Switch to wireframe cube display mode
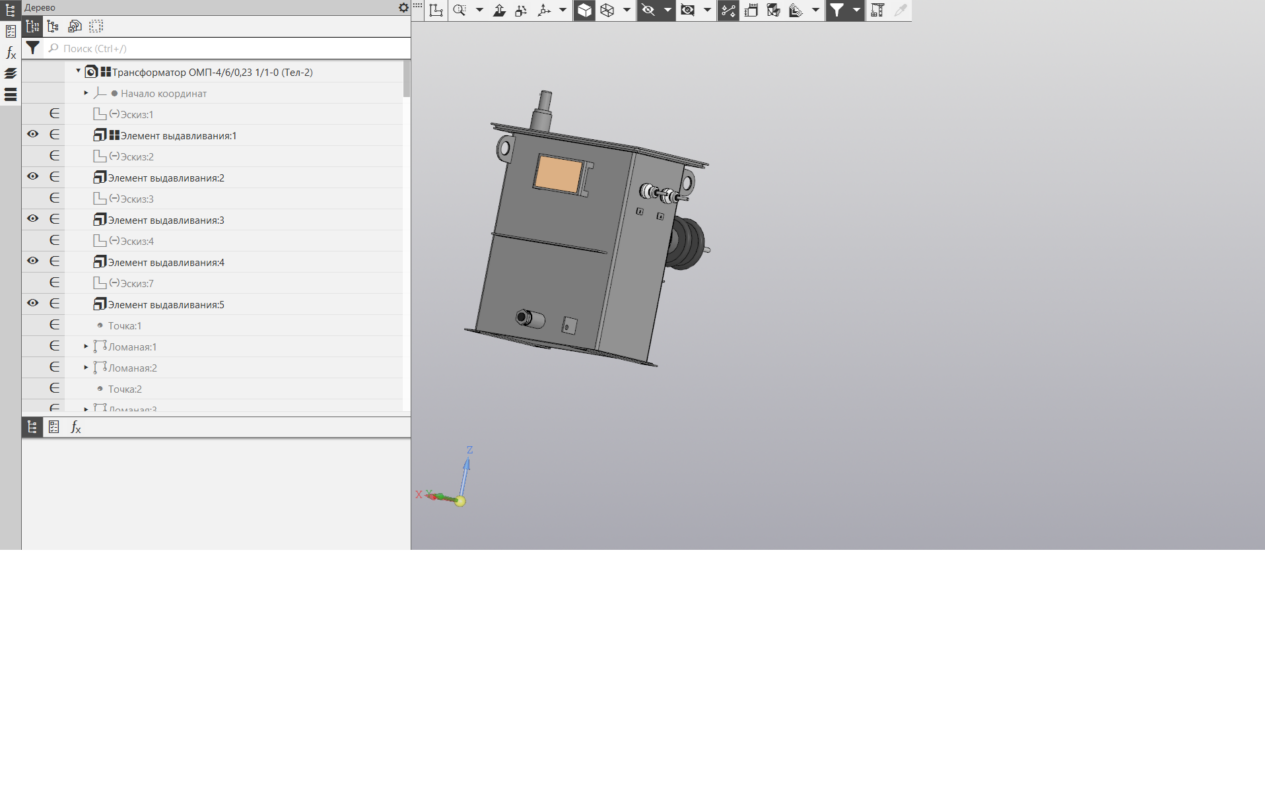 [607, 11]
